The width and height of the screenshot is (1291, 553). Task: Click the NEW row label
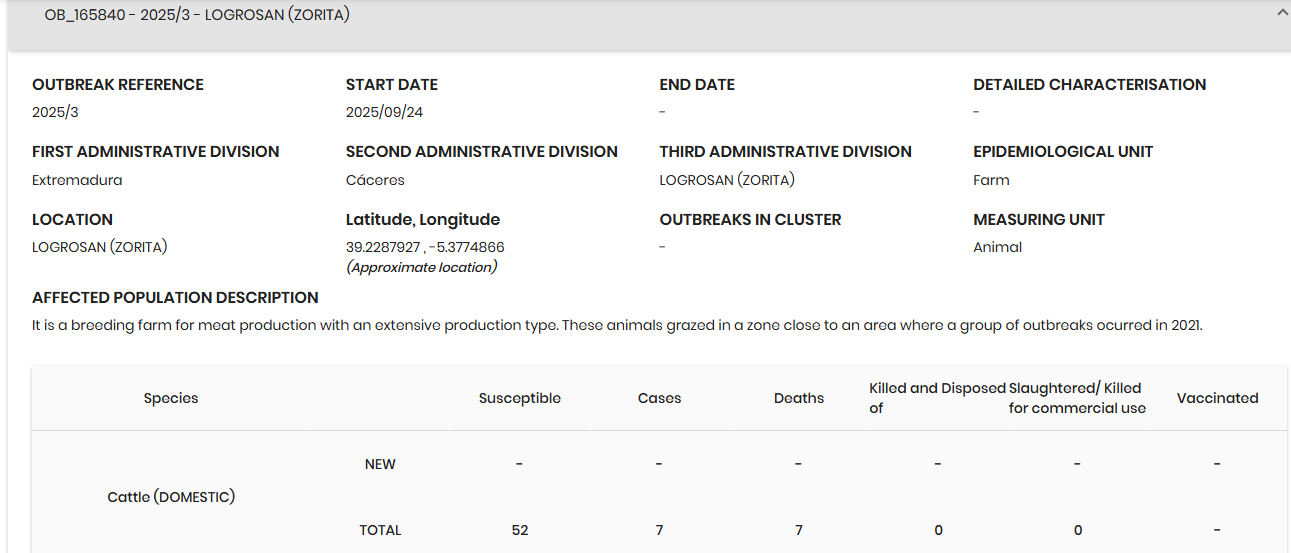coord(380,464)
